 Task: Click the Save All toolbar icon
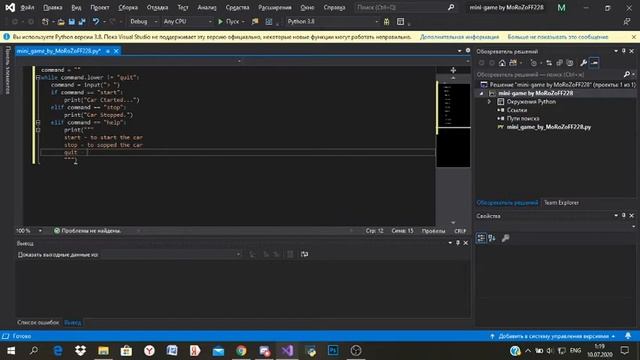tap(82, 22)
